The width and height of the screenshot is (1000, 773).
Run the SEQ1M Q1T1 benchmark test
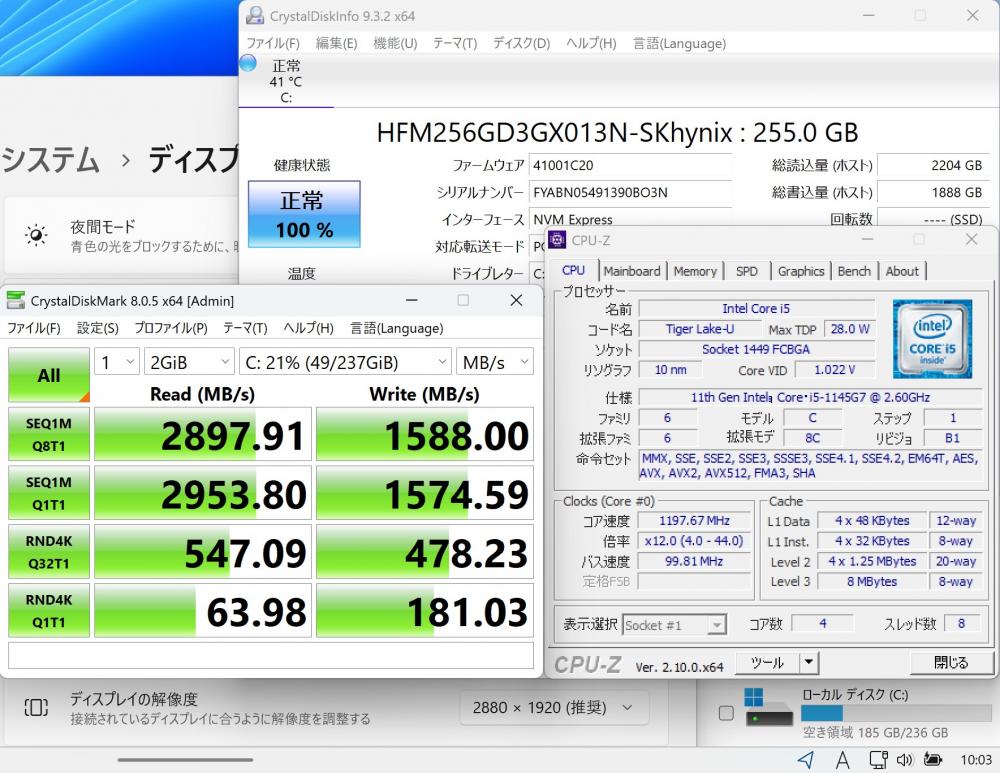click(48, 493)
